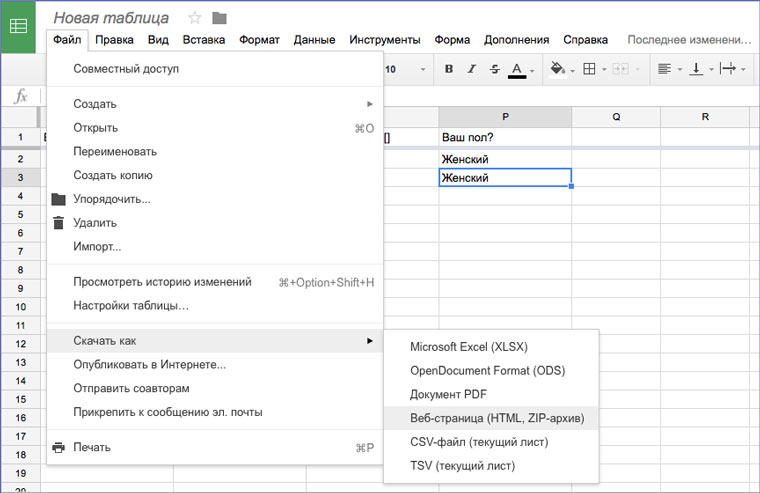Download as Веб-страница (HTML, ZIP-архив)

[491, 418]
